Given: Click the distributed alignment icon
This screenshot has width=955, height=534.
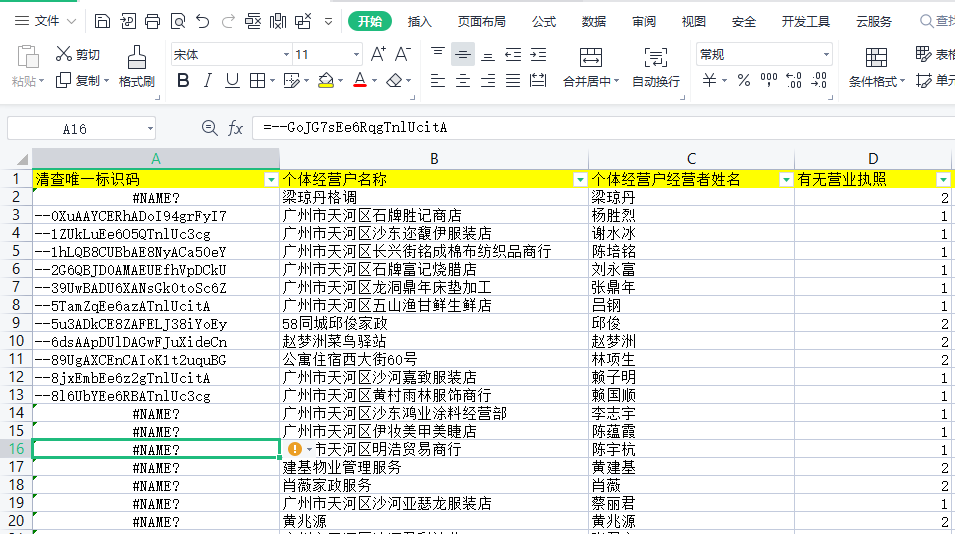Looking at the screenshot, I should pos(538,80).
